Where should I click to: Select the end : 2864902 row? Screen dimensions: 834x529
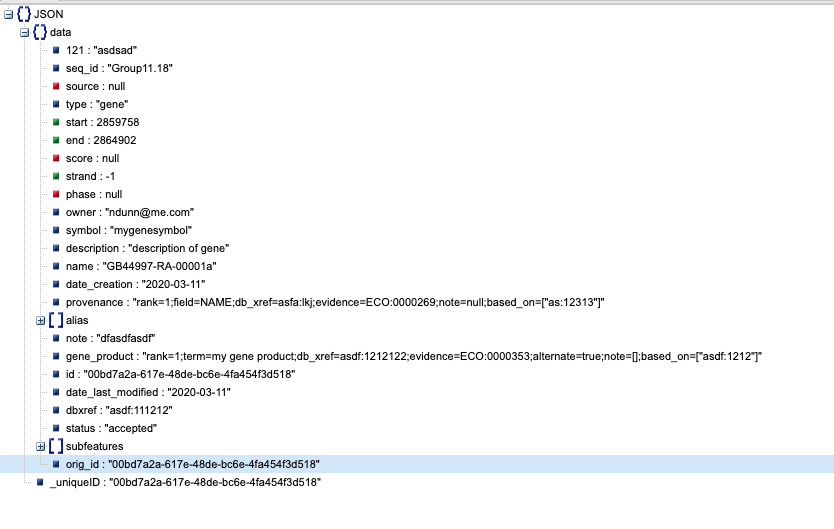tap(101, 140)
